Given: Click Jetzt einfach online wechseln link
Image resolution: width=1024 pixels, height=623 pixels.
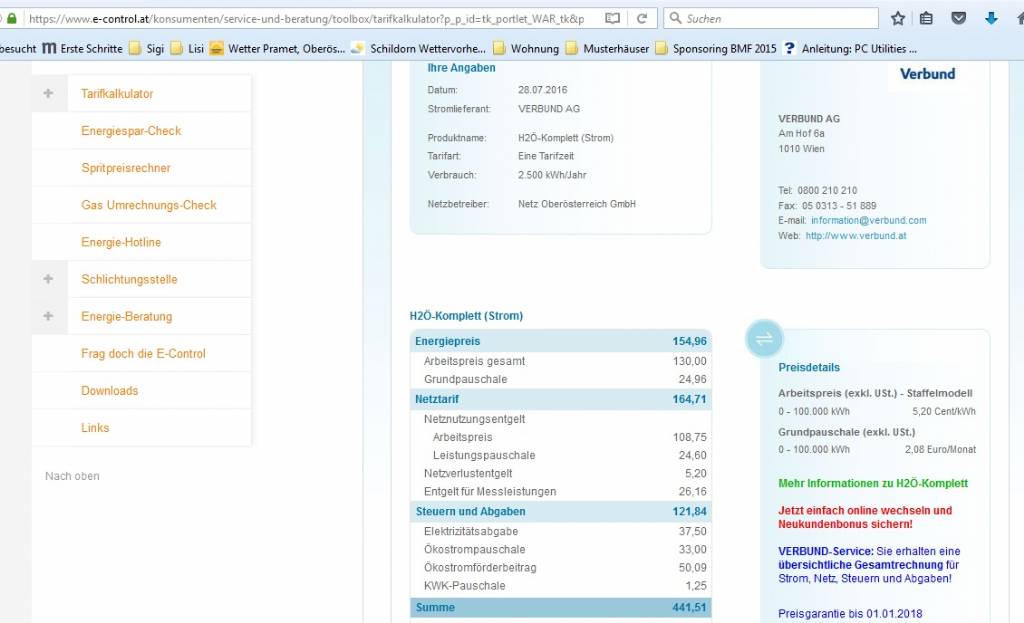Looking at the screenshot, I should (x=865, y=517).
